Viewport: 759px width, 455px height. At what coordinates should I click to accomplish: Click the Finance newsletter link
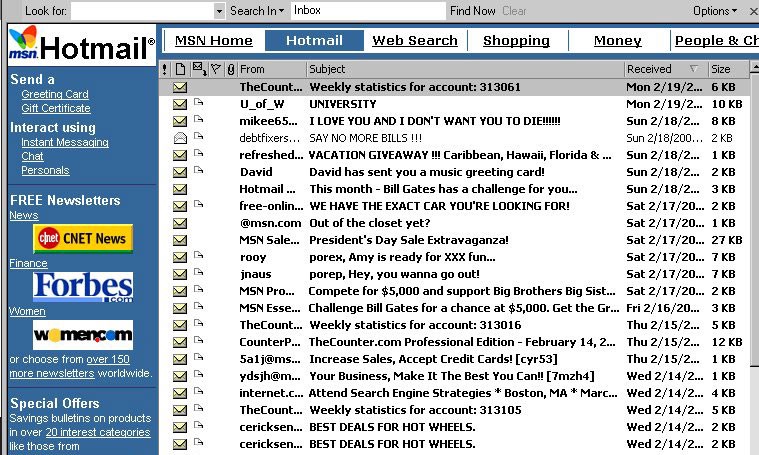click(28, 263)
